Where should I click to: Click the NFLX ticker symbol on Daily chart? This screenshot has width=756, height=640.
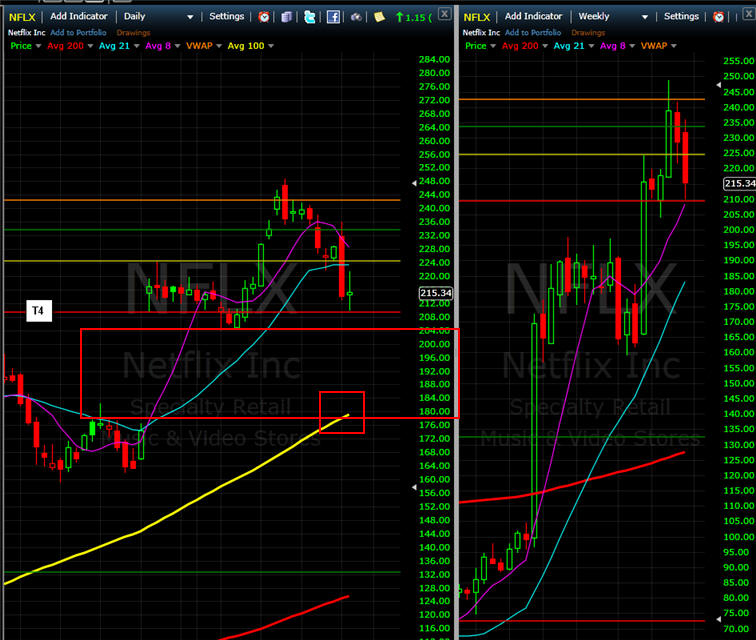point(22,17)
